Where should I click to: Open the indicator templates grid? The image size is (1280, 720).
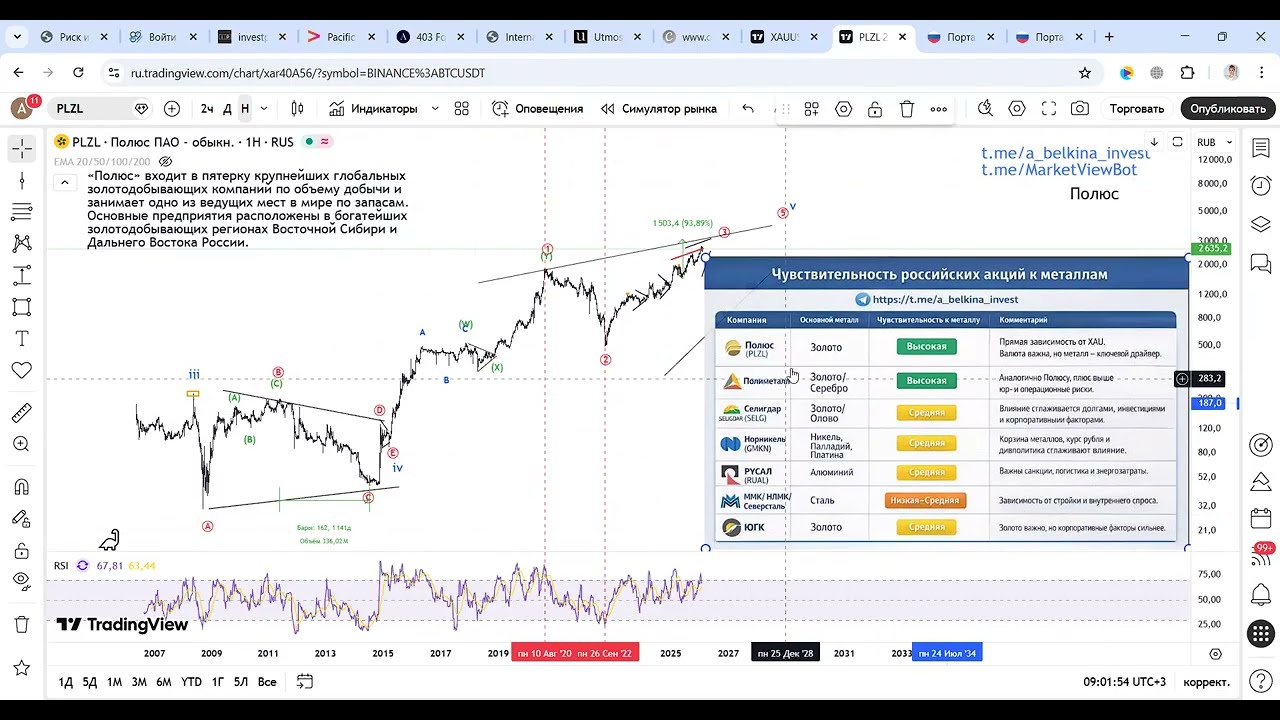pos(461,108)
